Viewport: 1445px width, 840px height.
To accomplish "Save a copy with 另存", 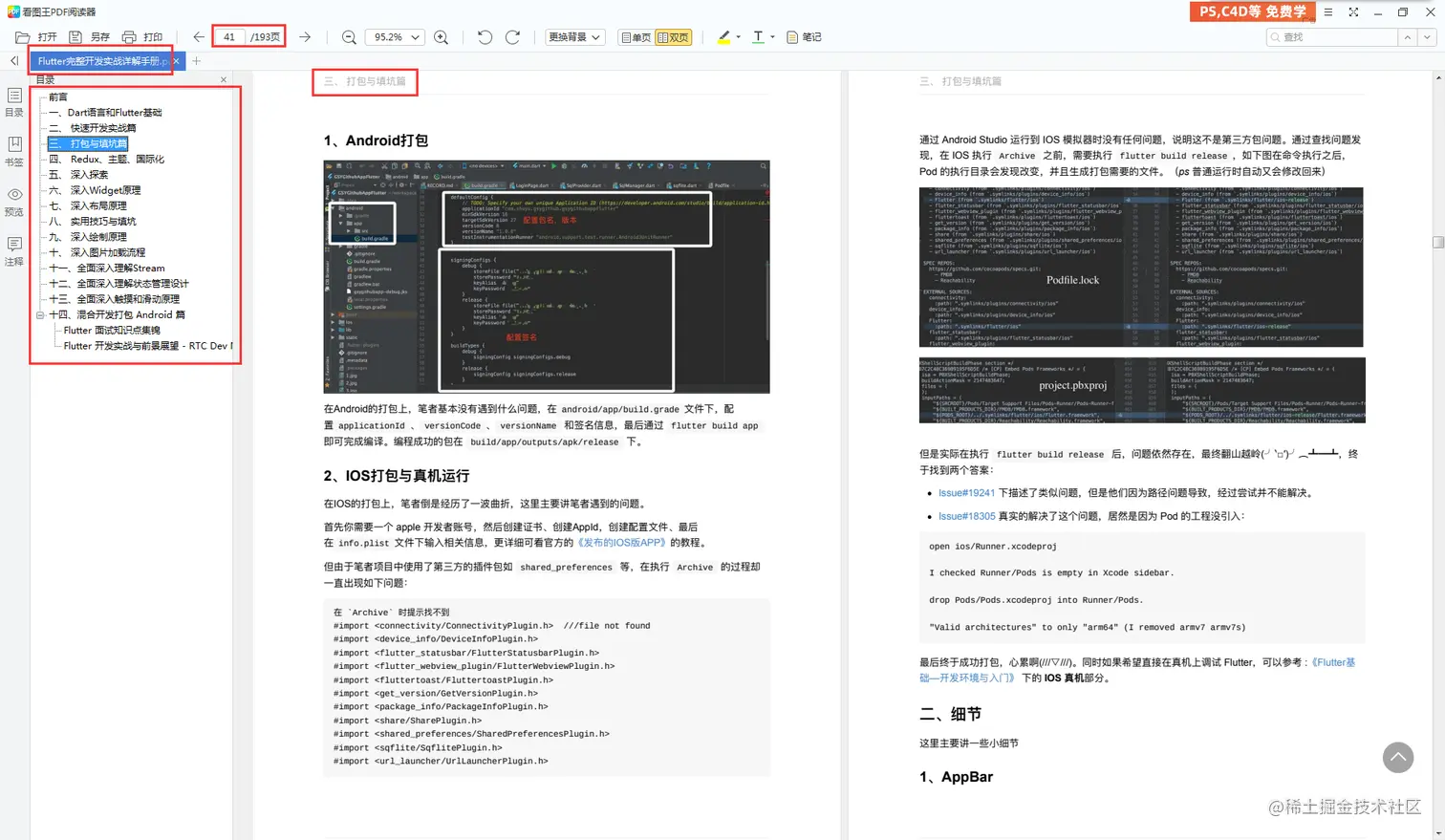I will [89, 37].
